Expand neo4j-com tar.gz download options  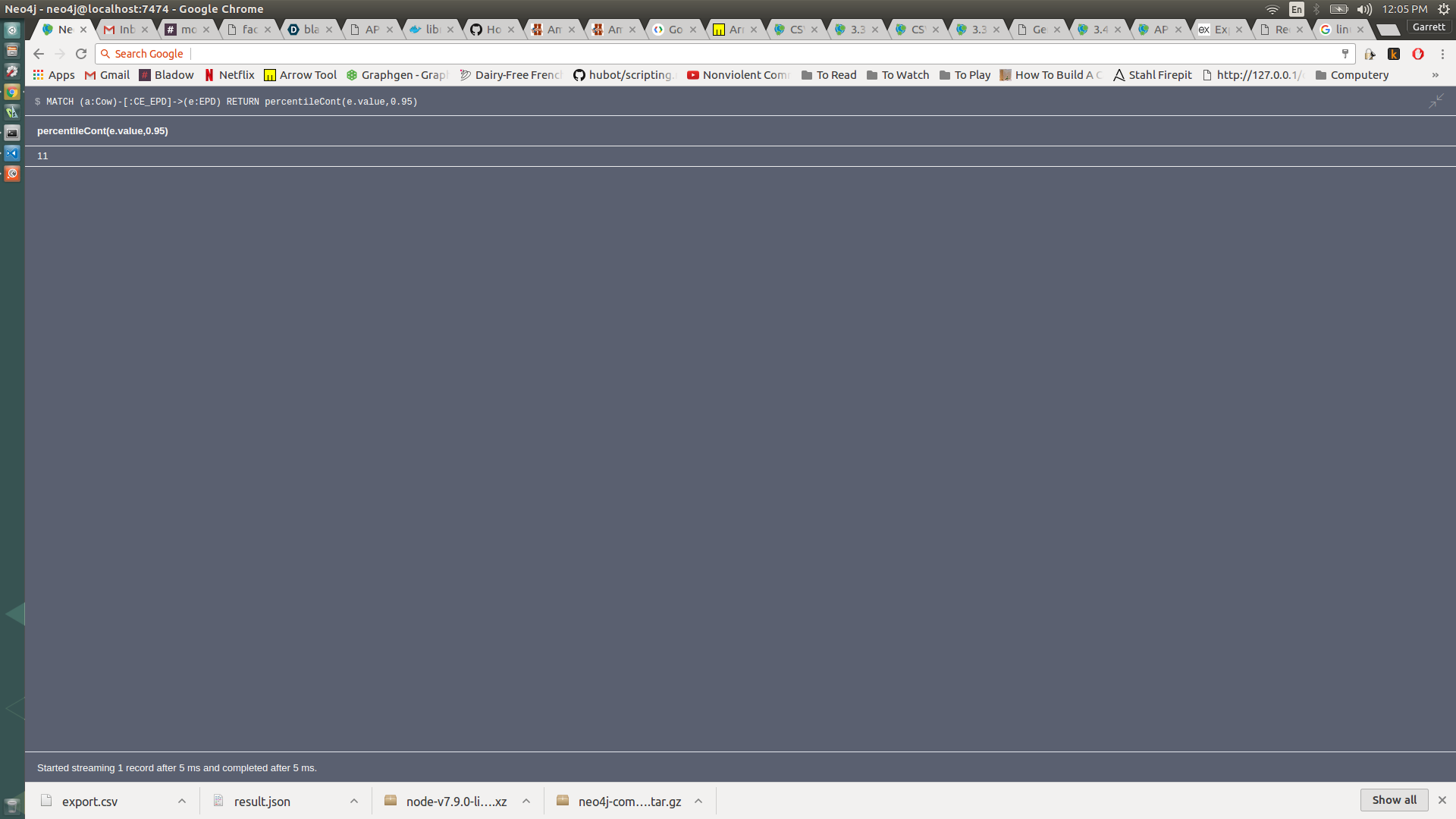click(x=698, y=802)
